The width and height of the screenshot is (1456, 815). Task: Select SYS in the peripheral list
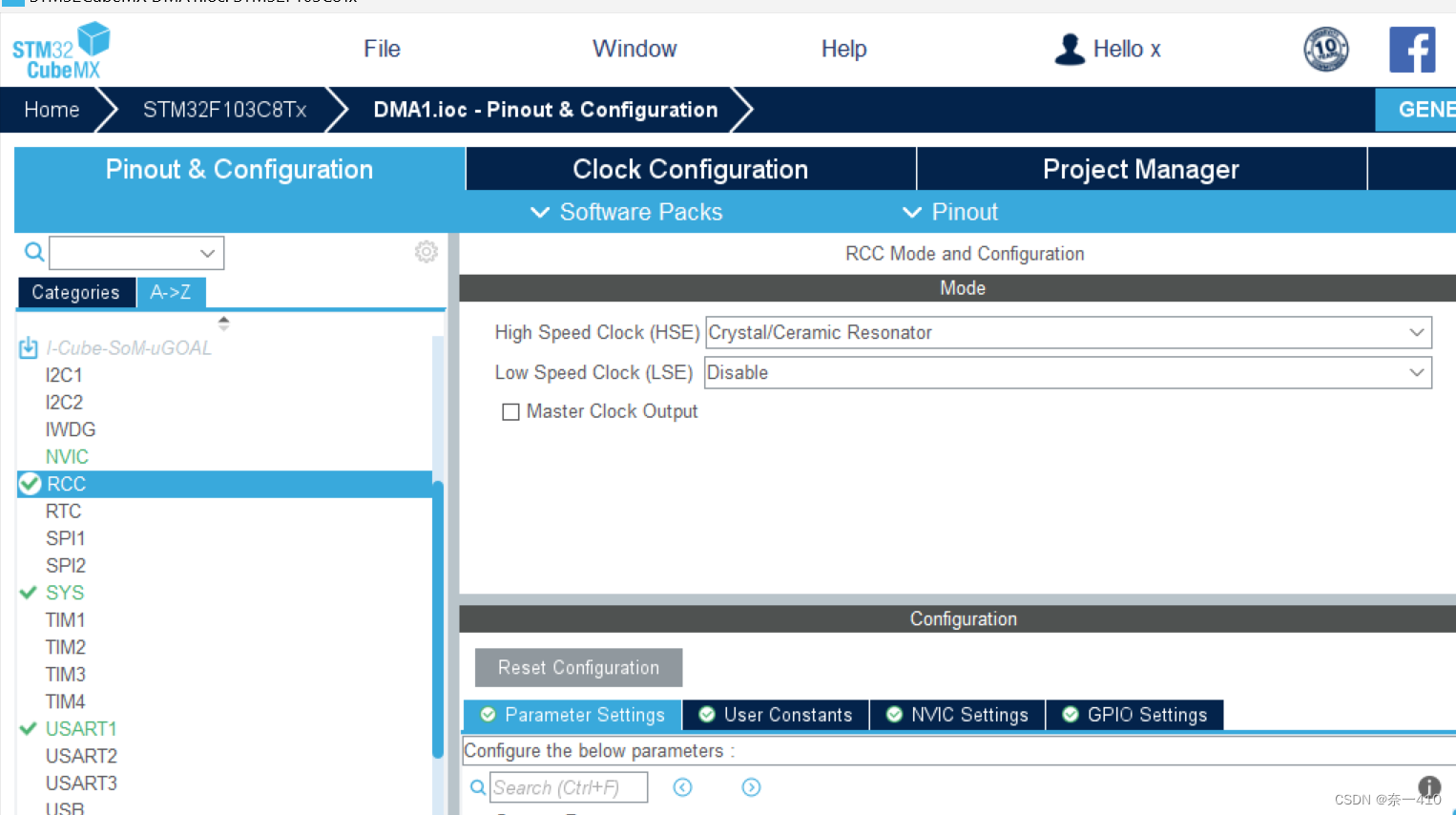coord(65,593)
